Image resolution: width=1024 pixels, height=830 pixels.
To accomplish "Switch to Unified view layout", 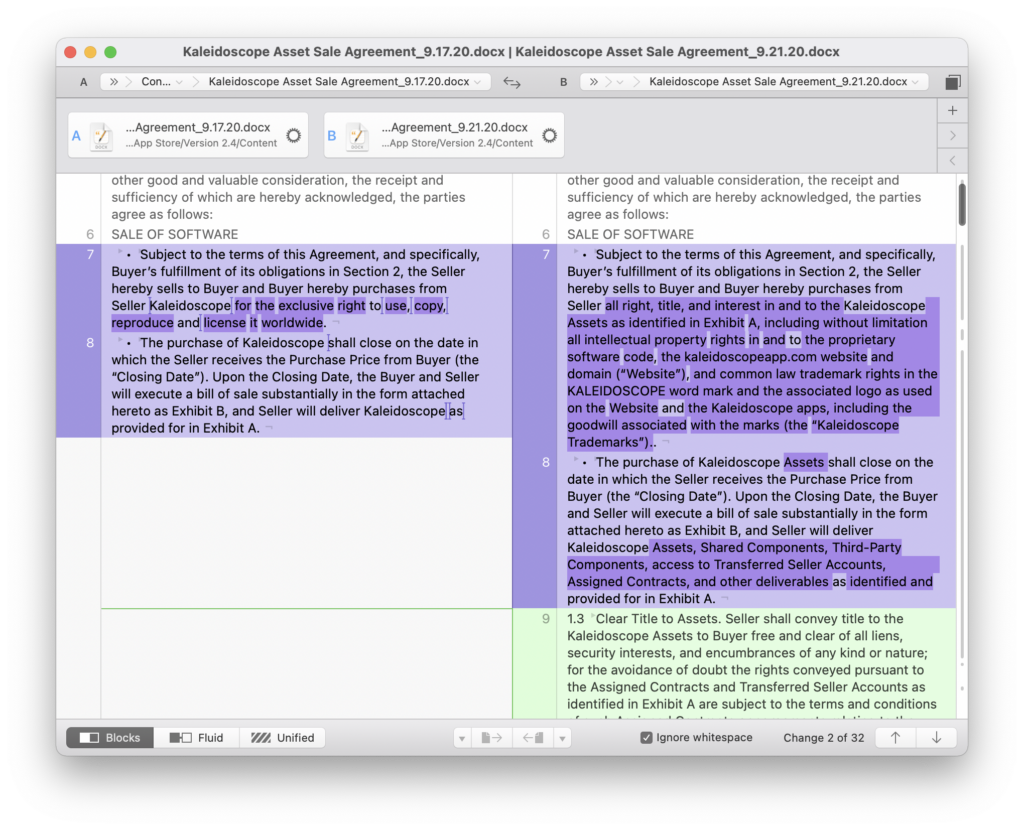I will pos(283,738).
